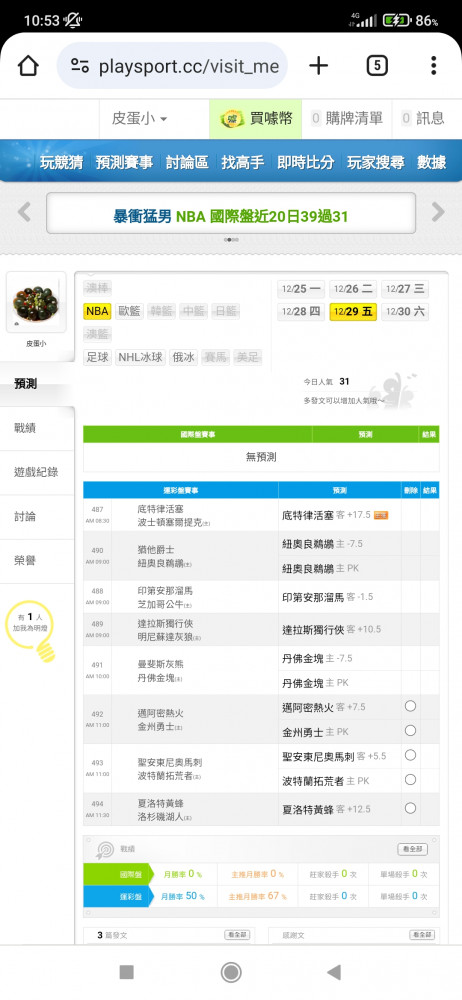Select delete radio for 金州勇士 主PK
Viewport: 462px width, 1000px height.
(x=410, y=730)
